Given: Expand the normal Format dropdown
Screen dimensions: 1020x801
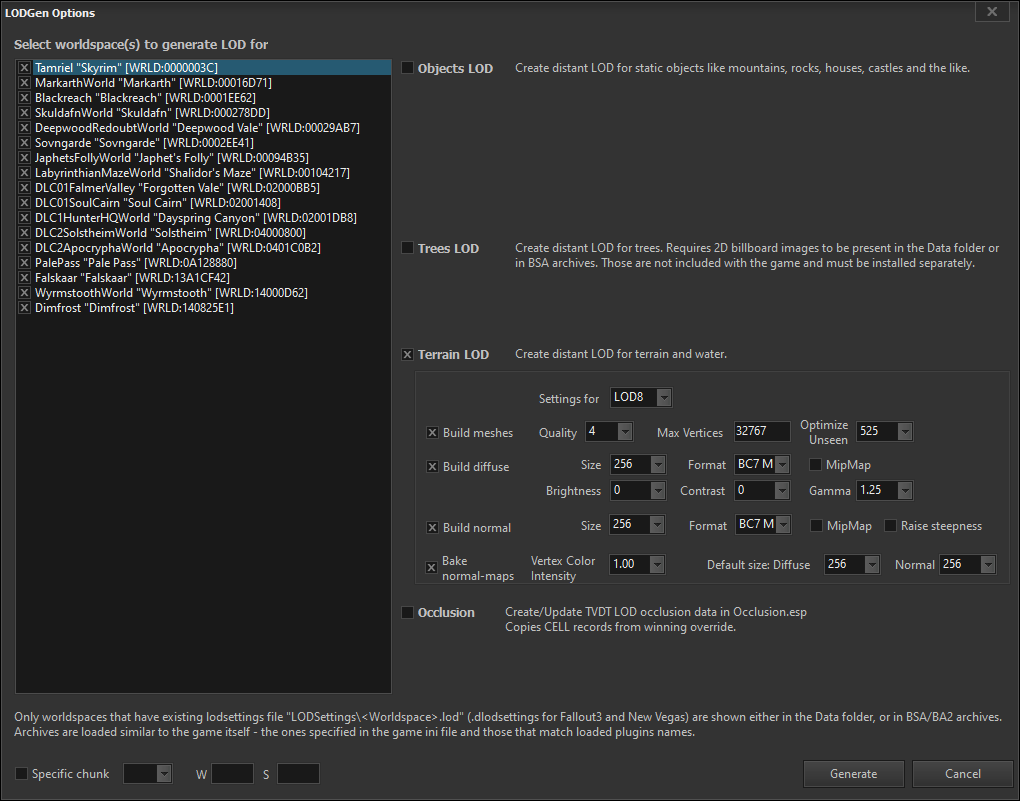Looking at the screenshot, I should (783, 524).
